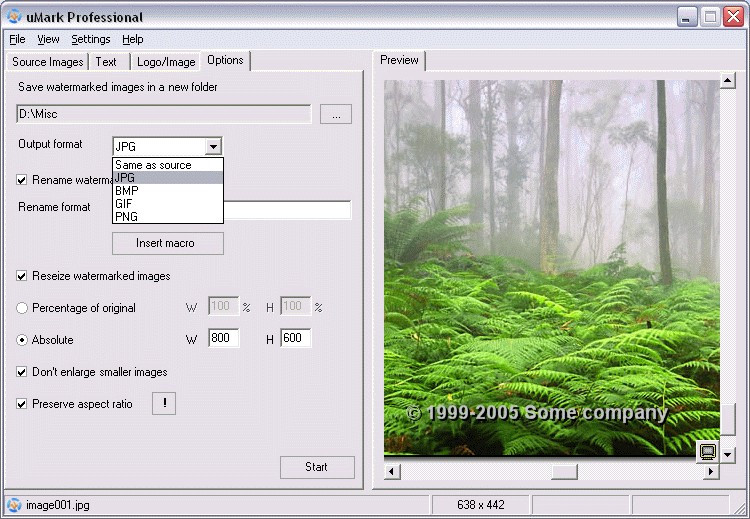Click the 638 x 442 status text
The height and width of the screenshot is (519, 750).
[481, 505]
